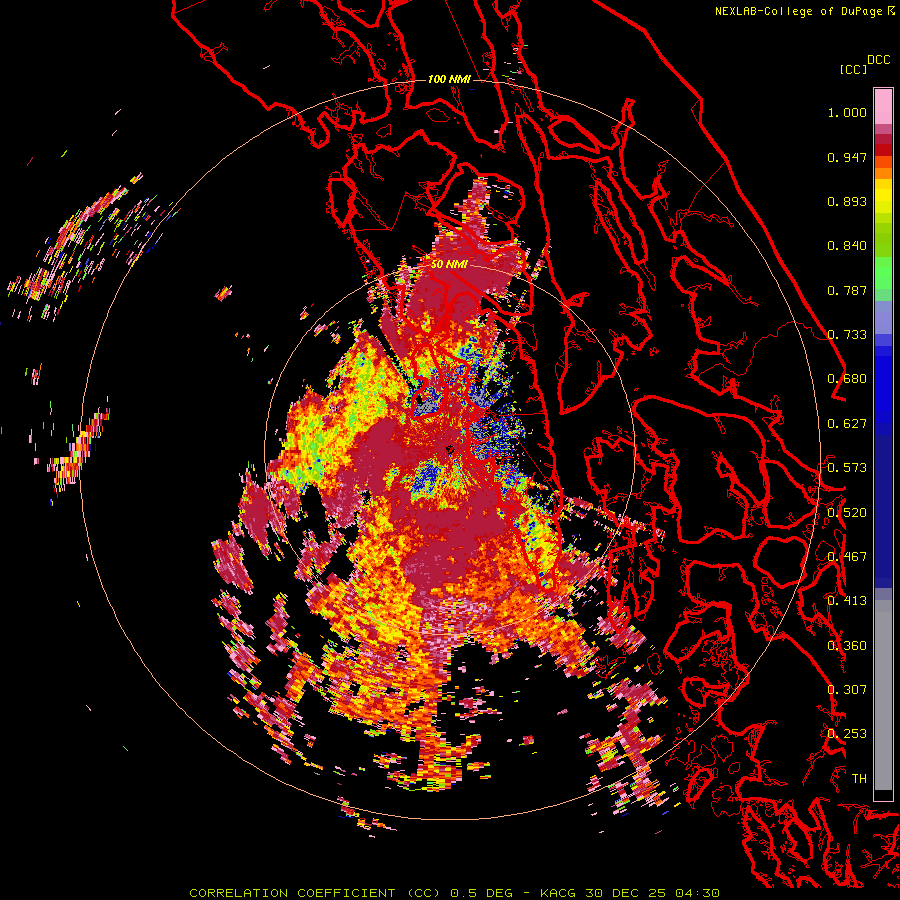This screenshot has width=900, height=900.
Task: Click the 0.520 color scale label
Action: tap(847, 512)
